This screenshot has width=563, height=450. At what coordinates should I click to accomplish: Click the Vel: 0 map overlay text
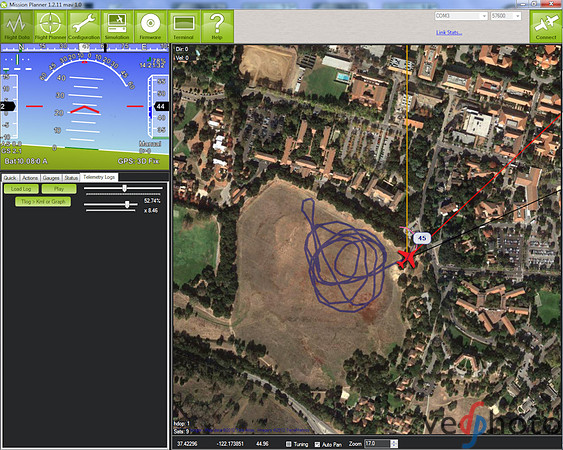point(182,58)
